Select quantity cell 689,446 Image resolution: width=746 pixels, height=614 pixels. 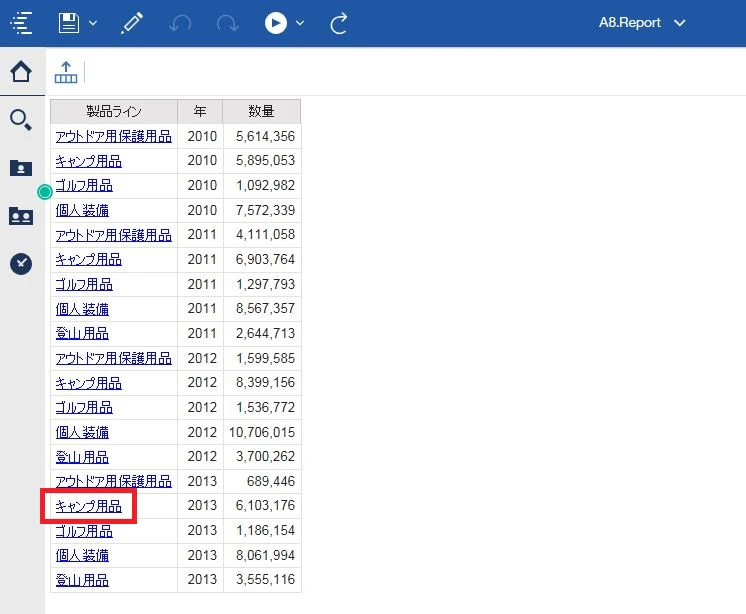(262, 481)
